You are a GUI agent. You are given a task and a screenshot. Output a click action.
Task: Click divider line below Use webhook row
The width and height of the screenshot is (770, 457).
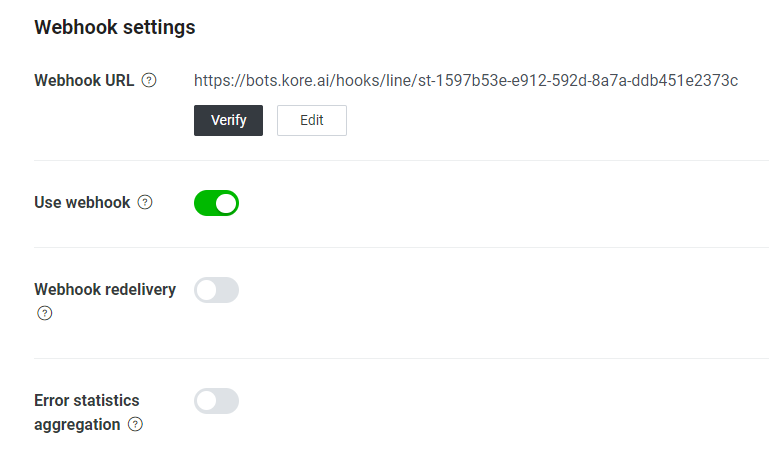pyautogui.click(x=400, y=247)
